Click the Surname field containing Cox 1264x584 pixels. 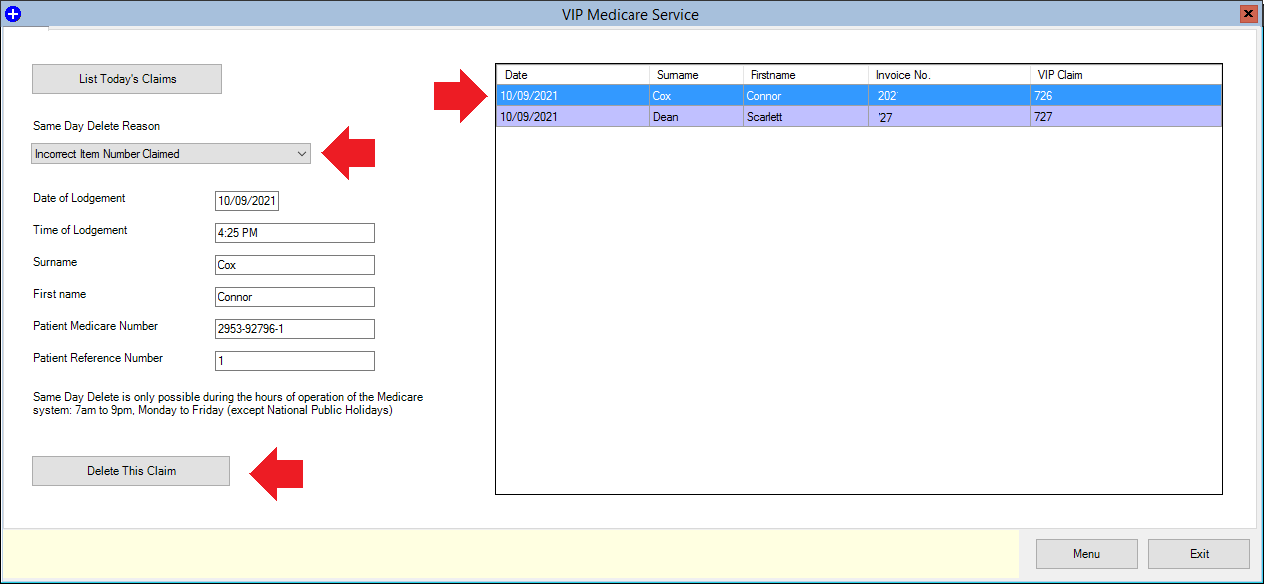point(295,265)
